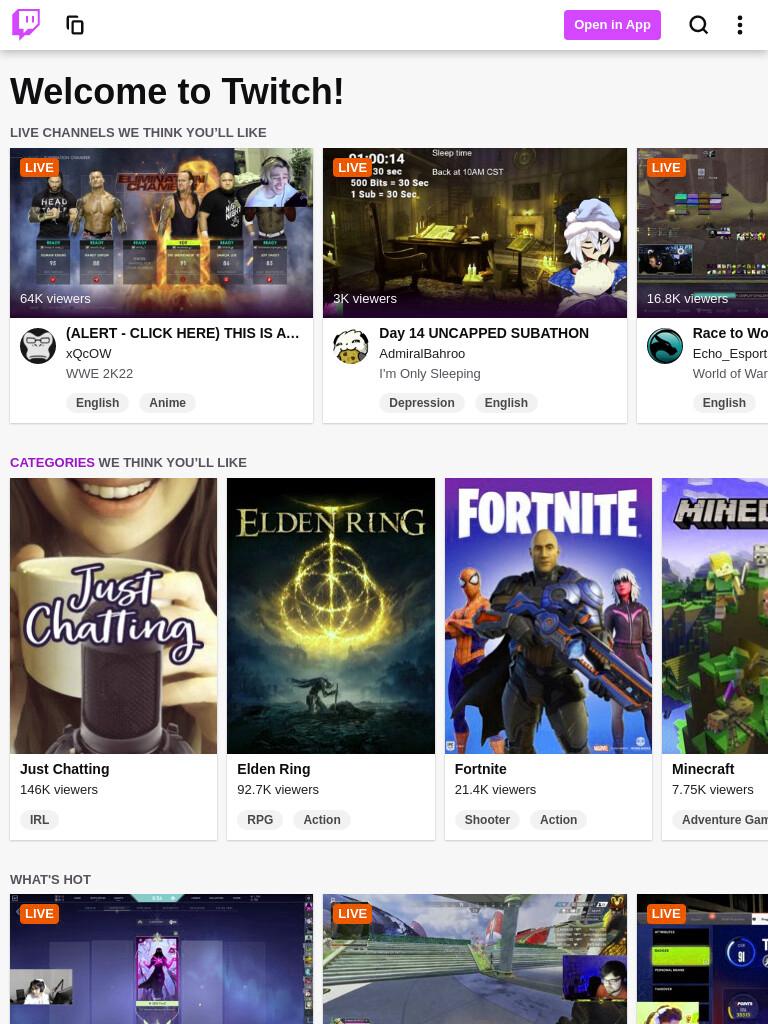Click the Echo_Esports channel name
The width and height of the screenshot is (768, 1024).
tap(730, 353)
